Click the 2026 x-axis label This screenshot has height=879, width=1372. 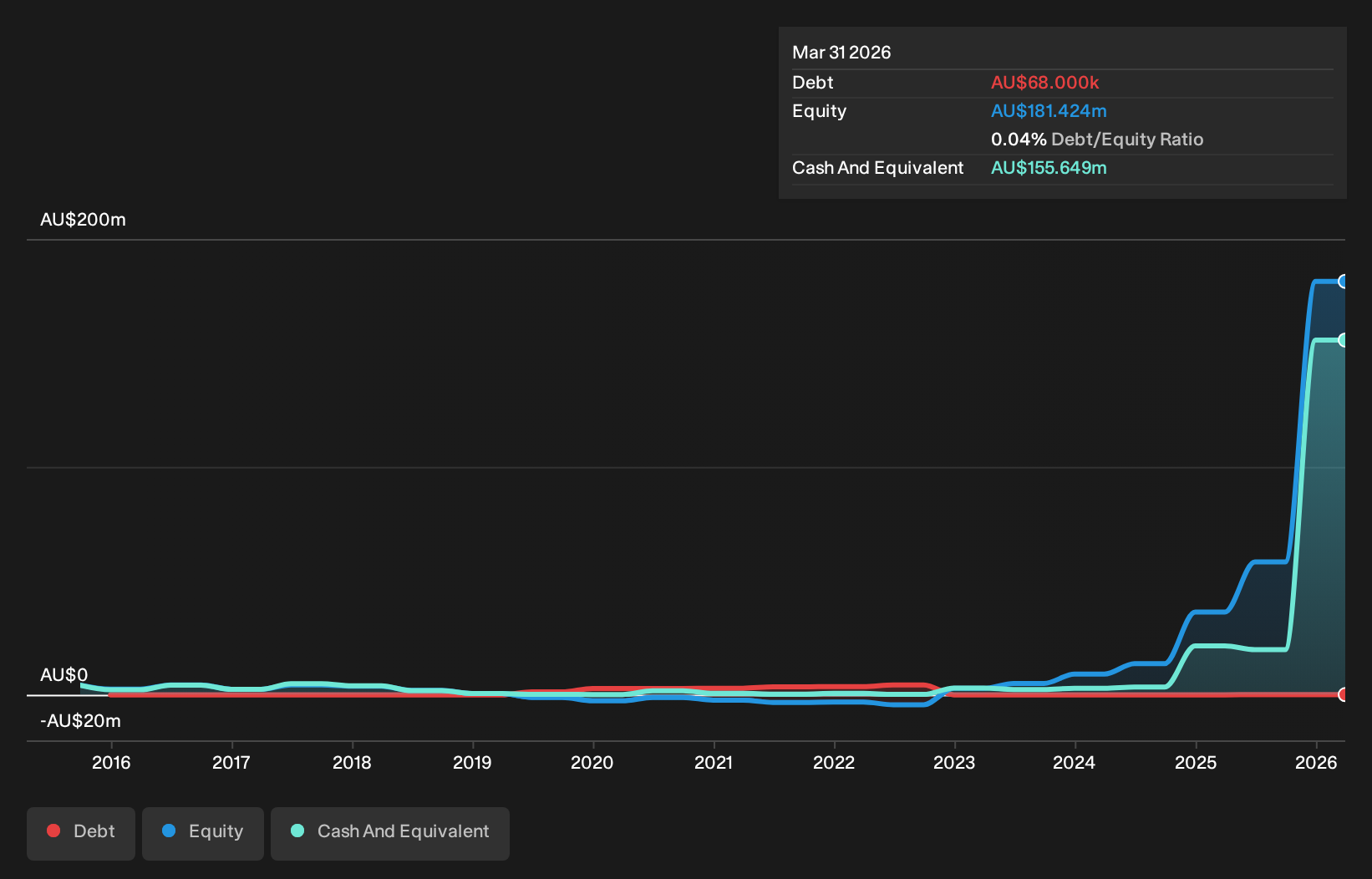[x=1316, y=762]
